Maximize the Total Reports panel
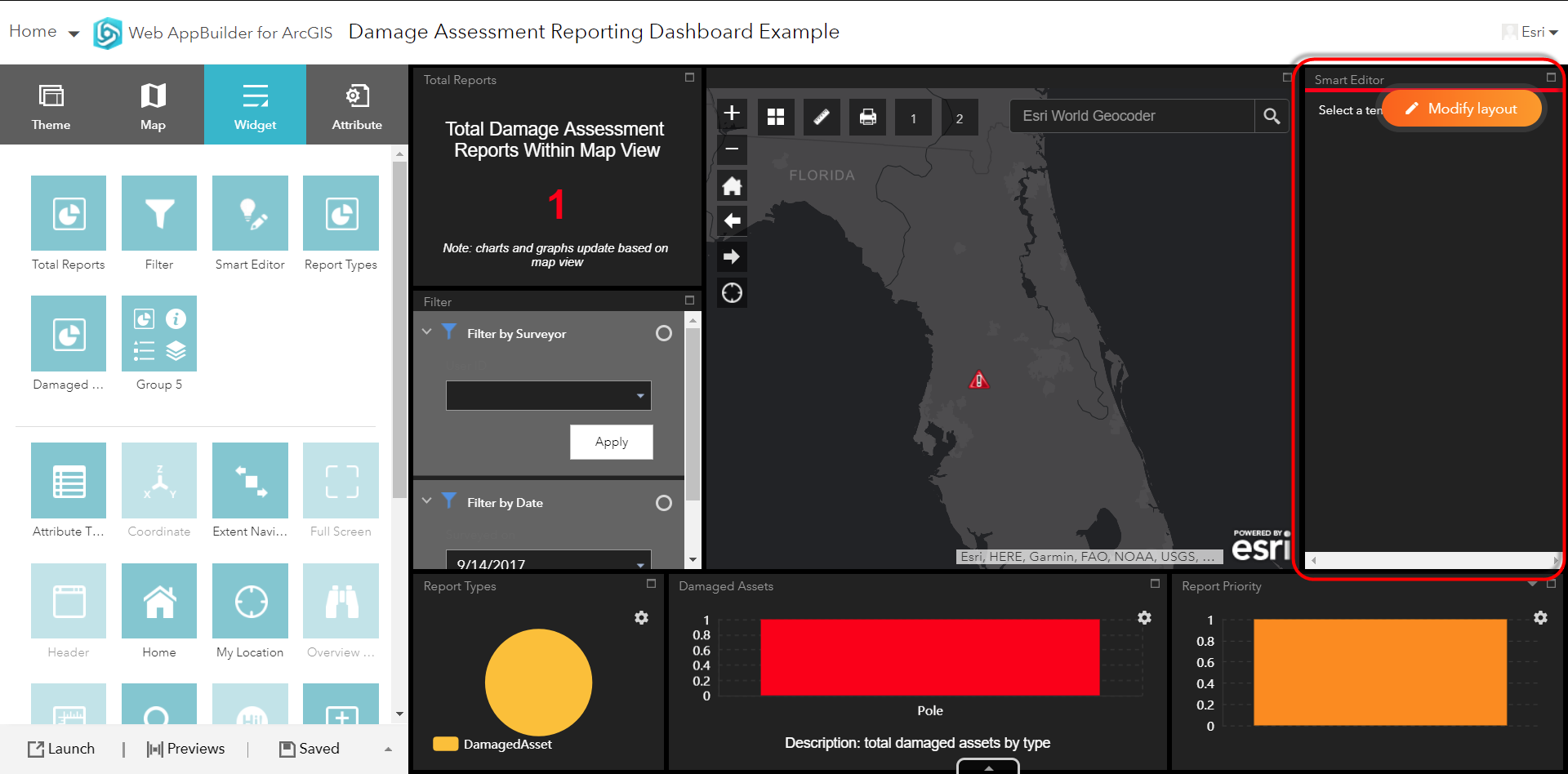This screenshot has width=1568, height=774. 689,78
